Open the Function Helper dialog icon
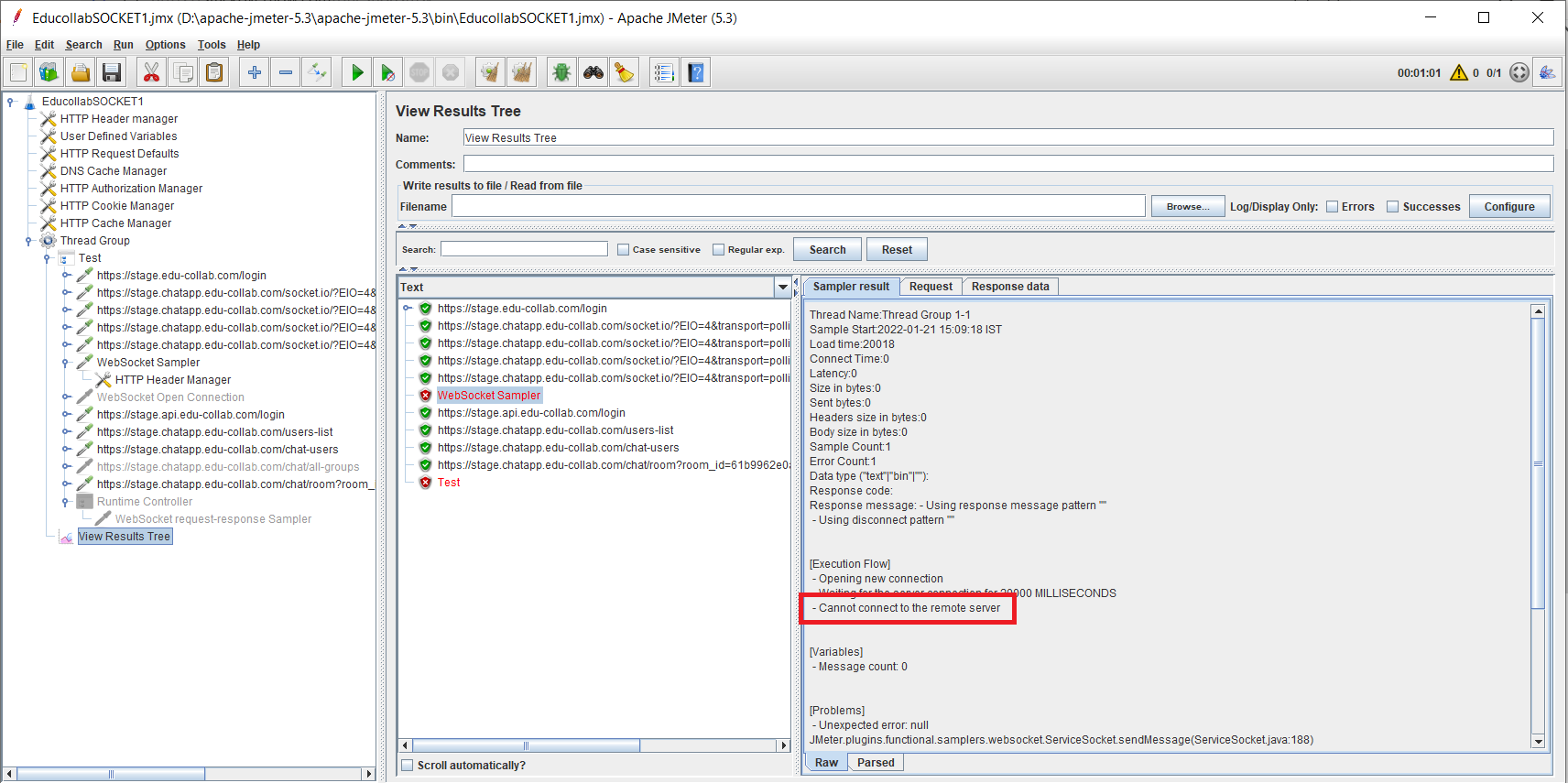Image resolution: width=1568 pixels, height=783 pixels. (x=665, y=72)
